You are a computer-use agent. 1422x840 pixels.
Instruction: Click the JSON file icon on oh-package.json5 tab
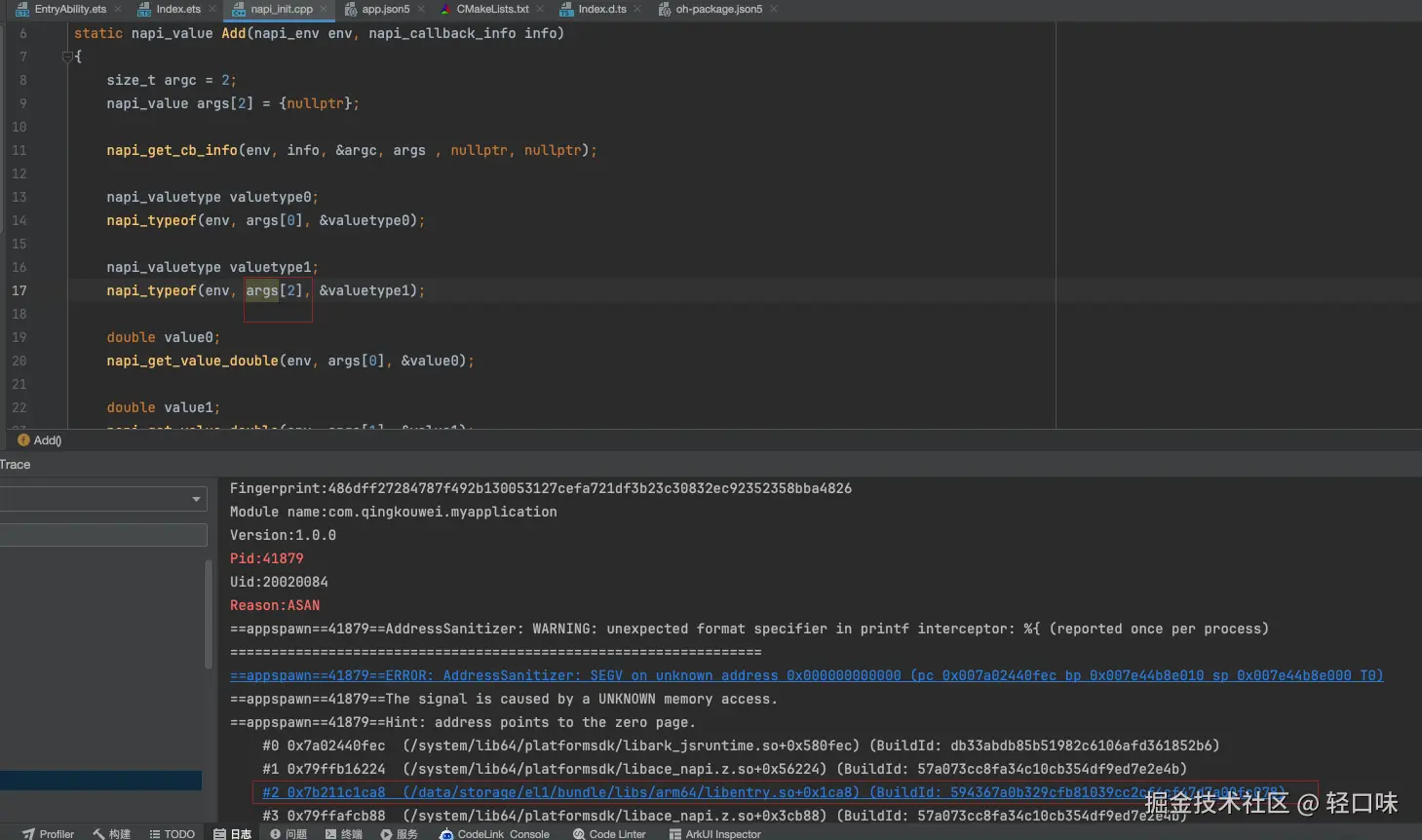[664, 9]
